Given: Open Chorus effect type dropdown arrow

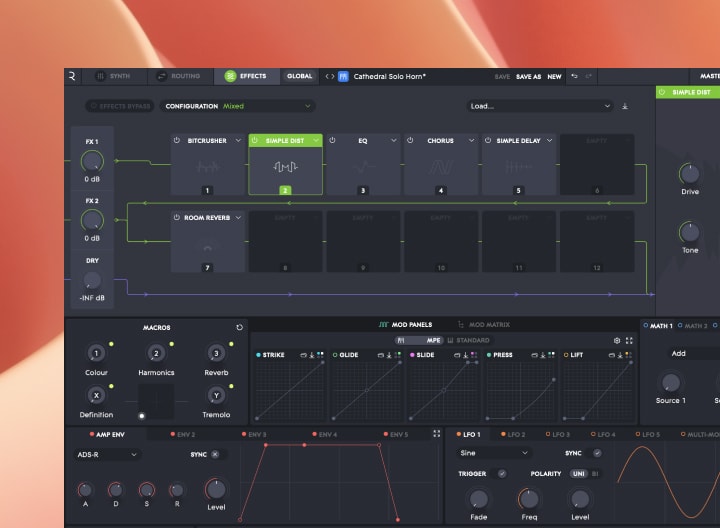Looking at the screenshot, I should pos(471,140).
